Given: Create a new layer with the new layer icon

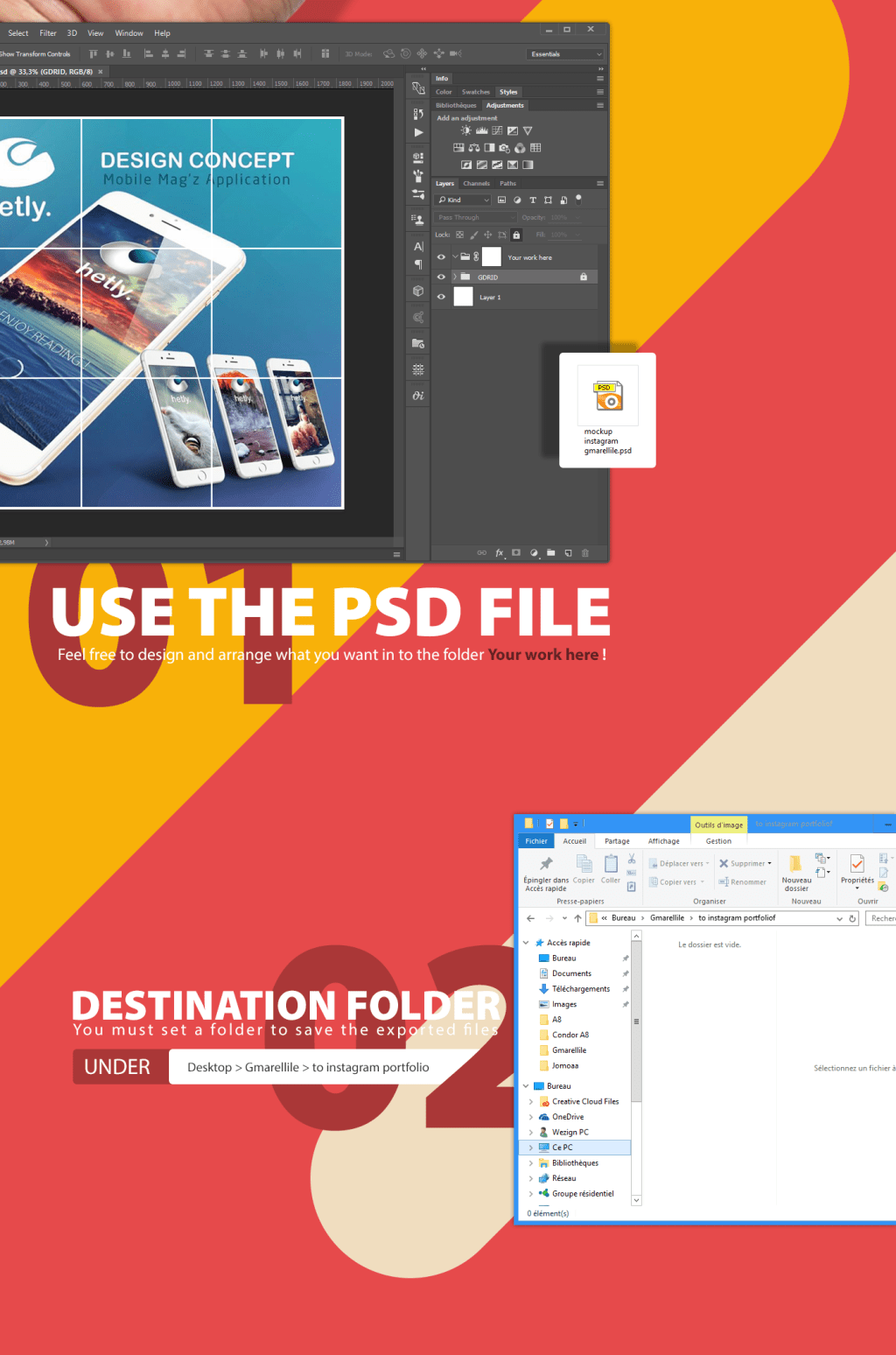Looking at the screenshot, I should pos(569,553).
